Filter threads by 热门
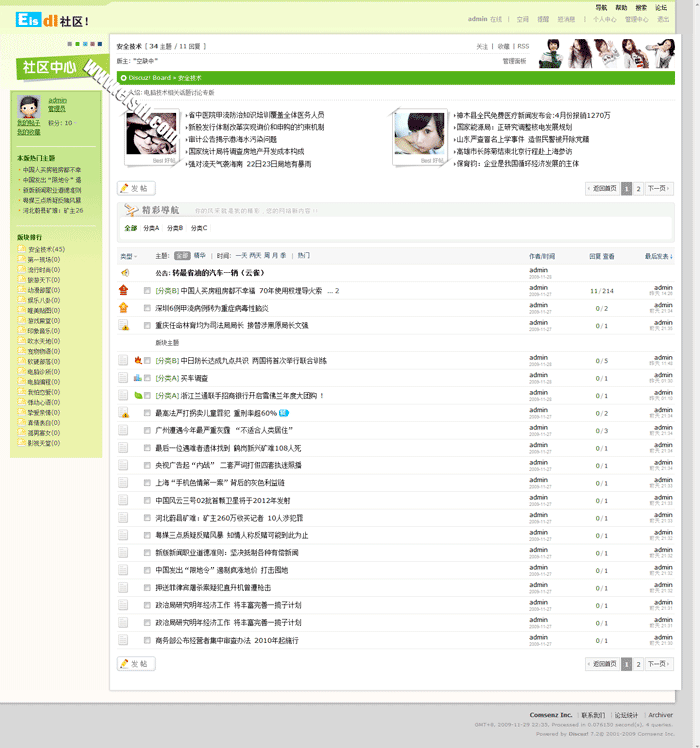The image size is (700, 748). [303, 256]
